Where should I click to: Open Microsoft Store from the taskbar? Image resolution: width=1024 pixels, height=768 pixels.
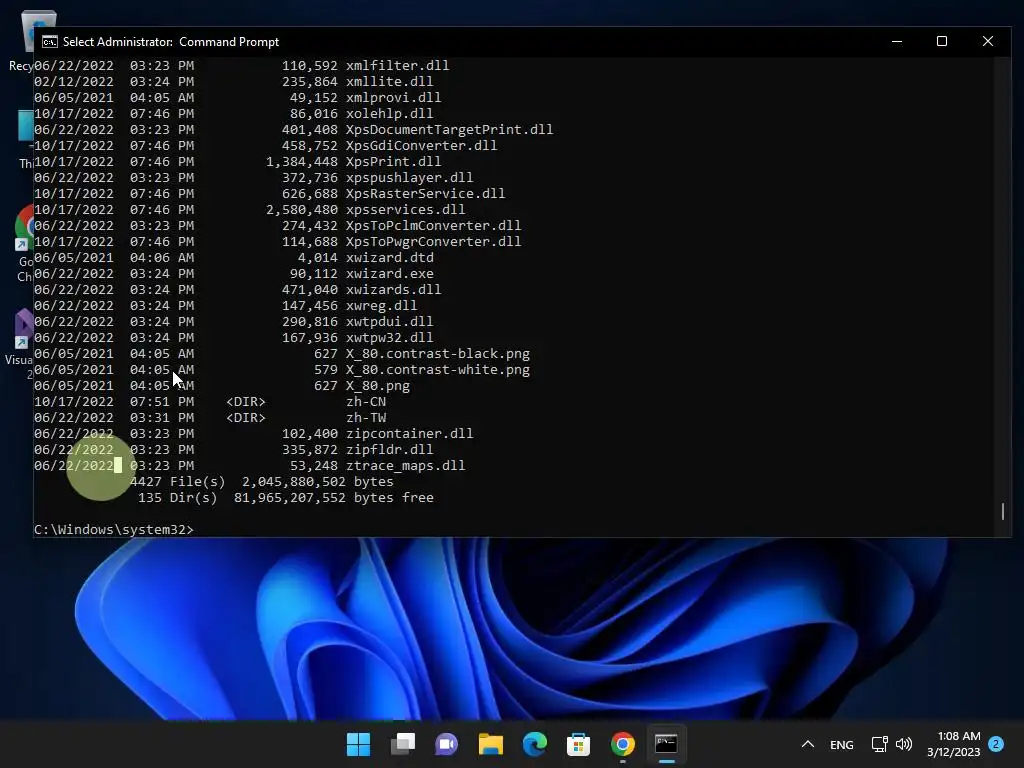(578, 744)
